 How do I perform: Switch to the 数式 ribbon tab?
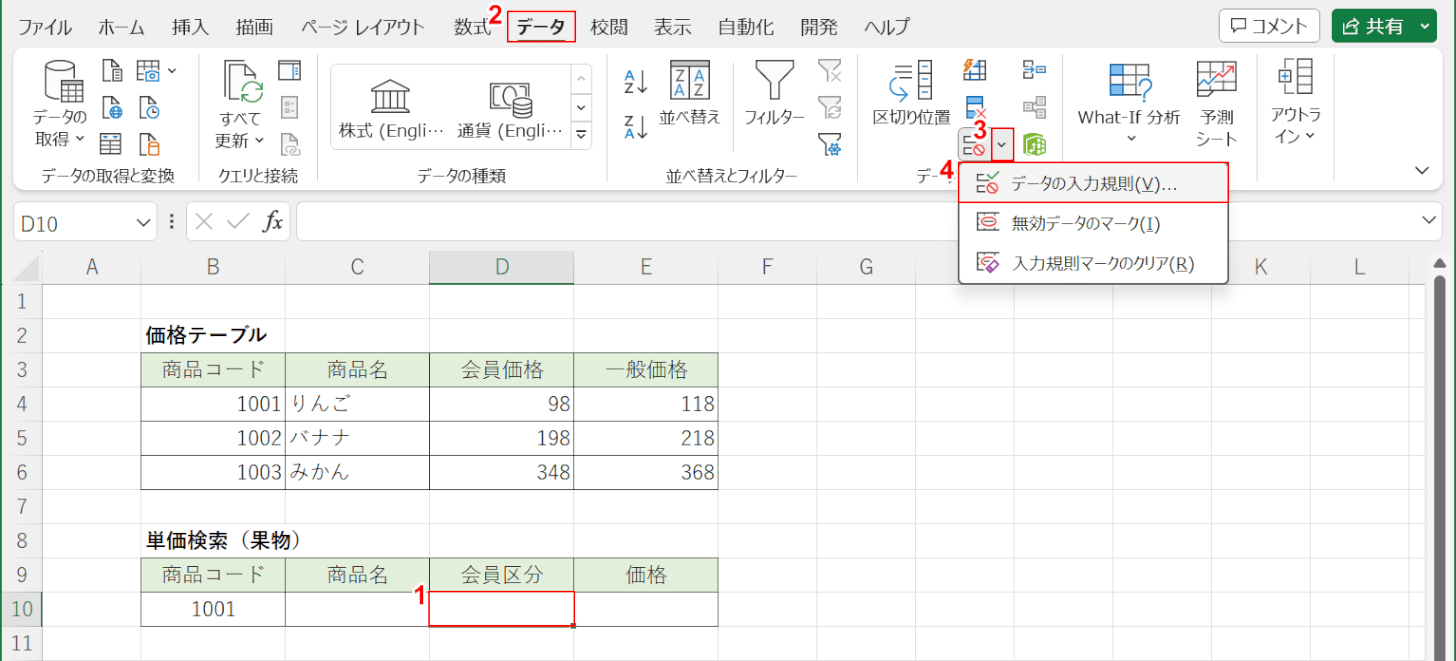point(472,27)
